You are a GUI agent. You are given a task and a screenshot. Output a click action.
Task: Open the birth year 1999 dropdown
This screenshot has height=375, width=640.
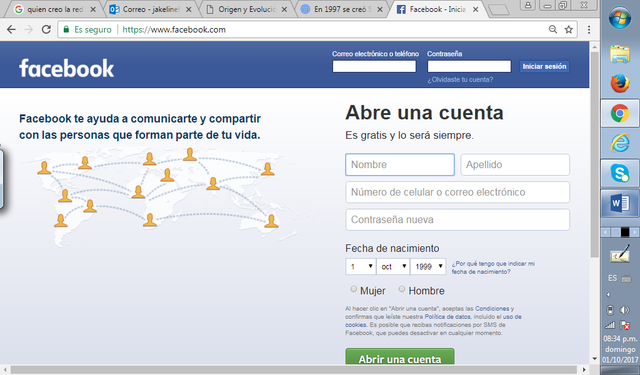(x=429, y=266)
